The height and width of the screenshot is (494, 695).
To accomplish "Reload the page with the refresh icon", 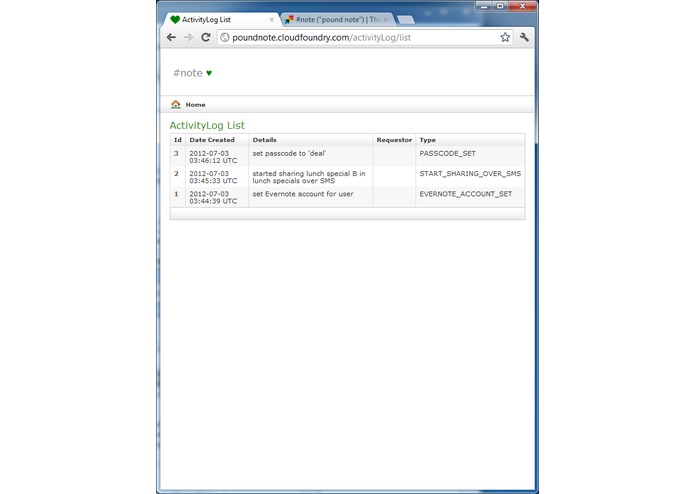I will [206, 38].
